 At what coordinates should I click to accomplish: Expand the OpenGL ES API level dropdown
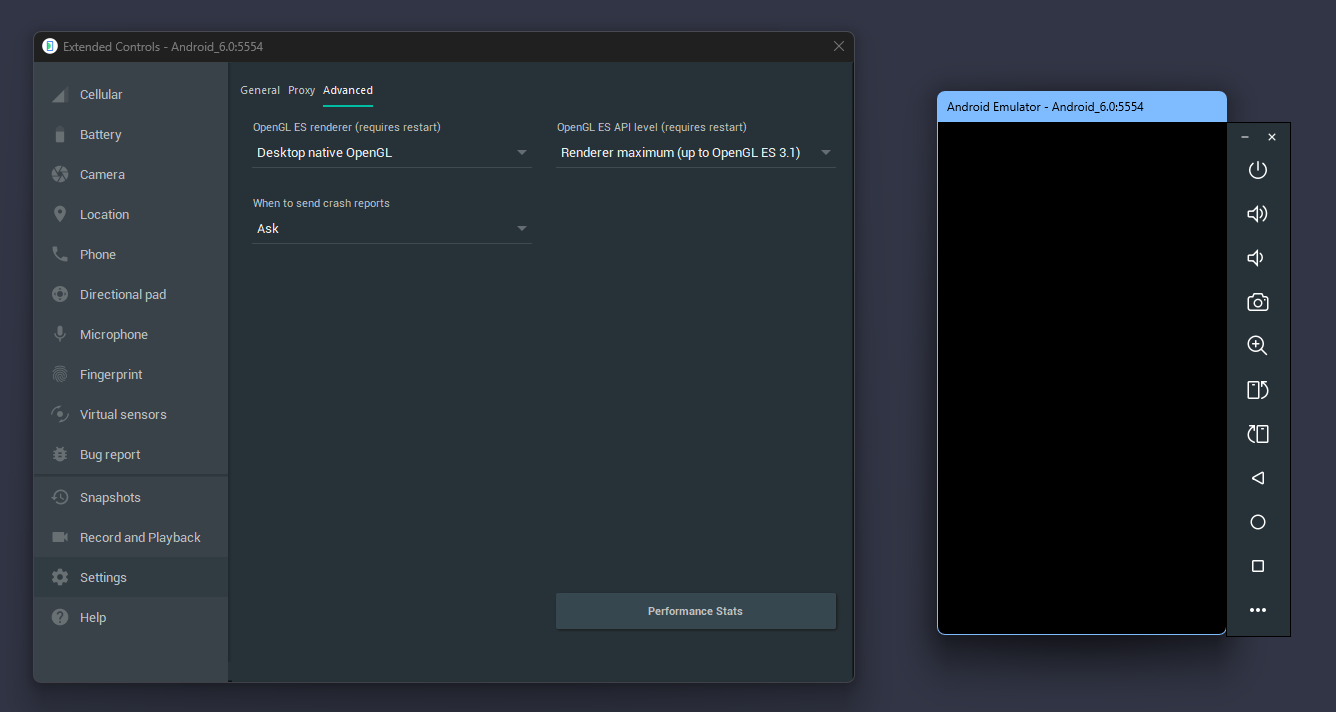click(x=695, y=153)
